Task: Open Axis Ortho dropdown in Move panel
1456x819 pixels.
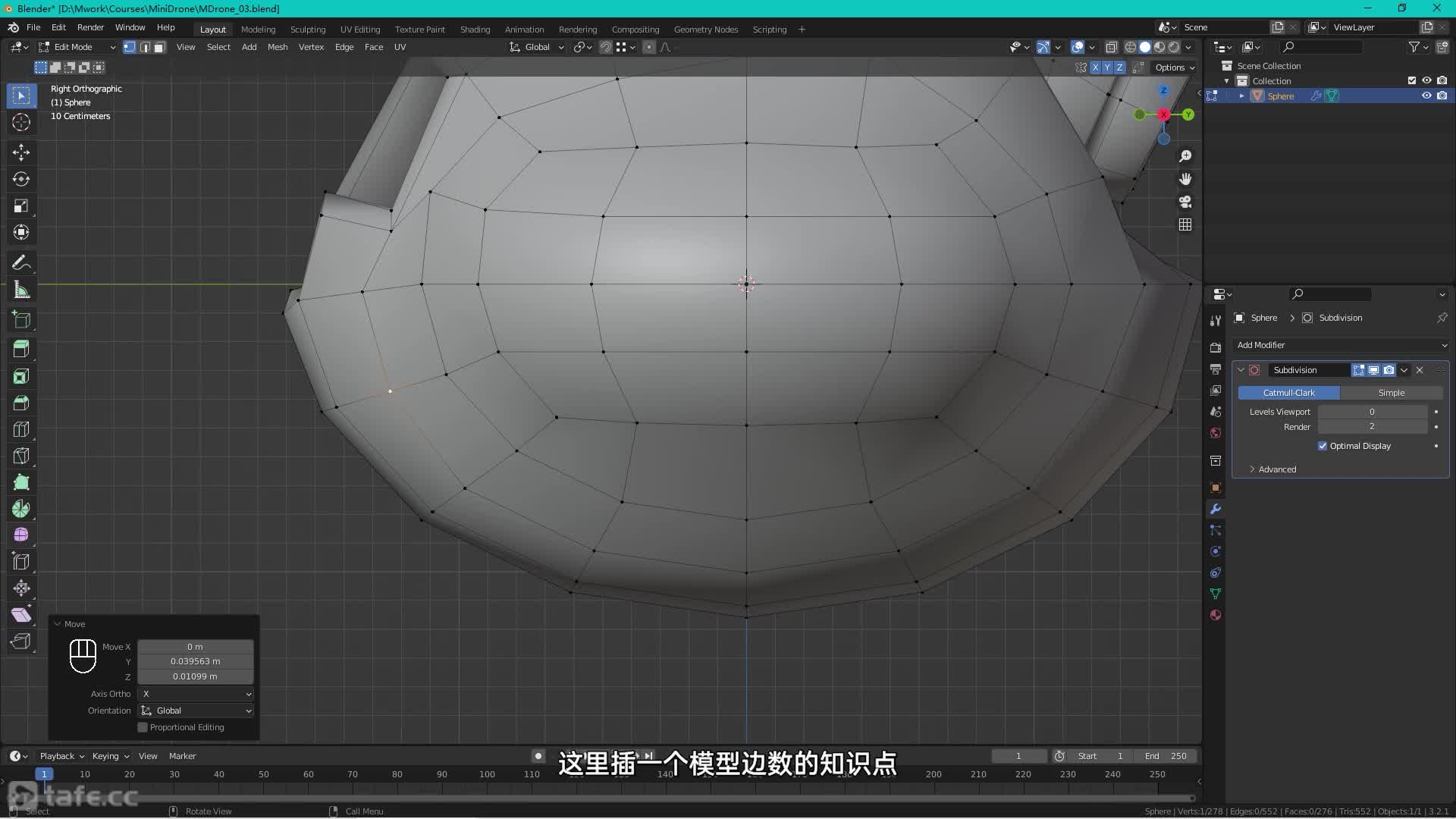Action: (x=196, y=694)
